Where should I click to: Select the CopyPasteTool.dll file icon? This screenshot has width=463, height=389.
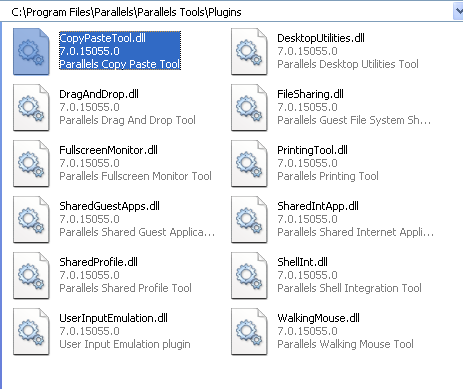pyautogui.click(x=31, y=52)
